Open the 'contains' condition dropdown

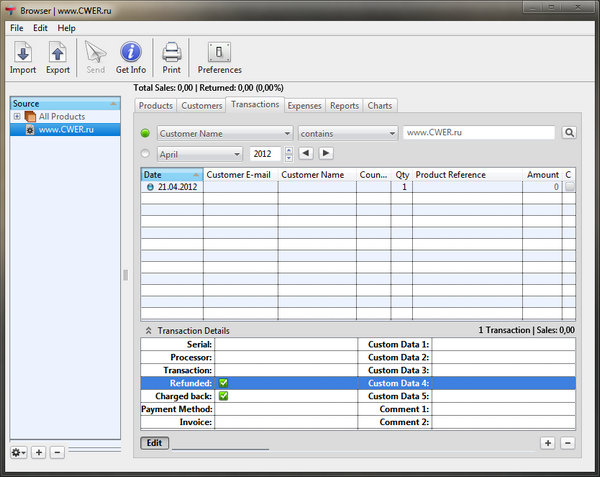point(348,133)
